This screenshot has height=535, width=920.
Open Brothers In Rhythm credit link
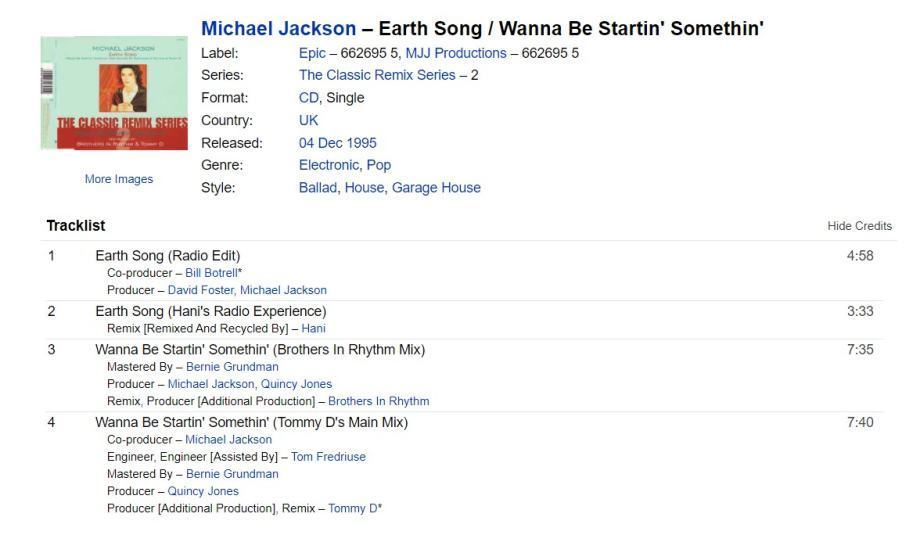point(378,401)
